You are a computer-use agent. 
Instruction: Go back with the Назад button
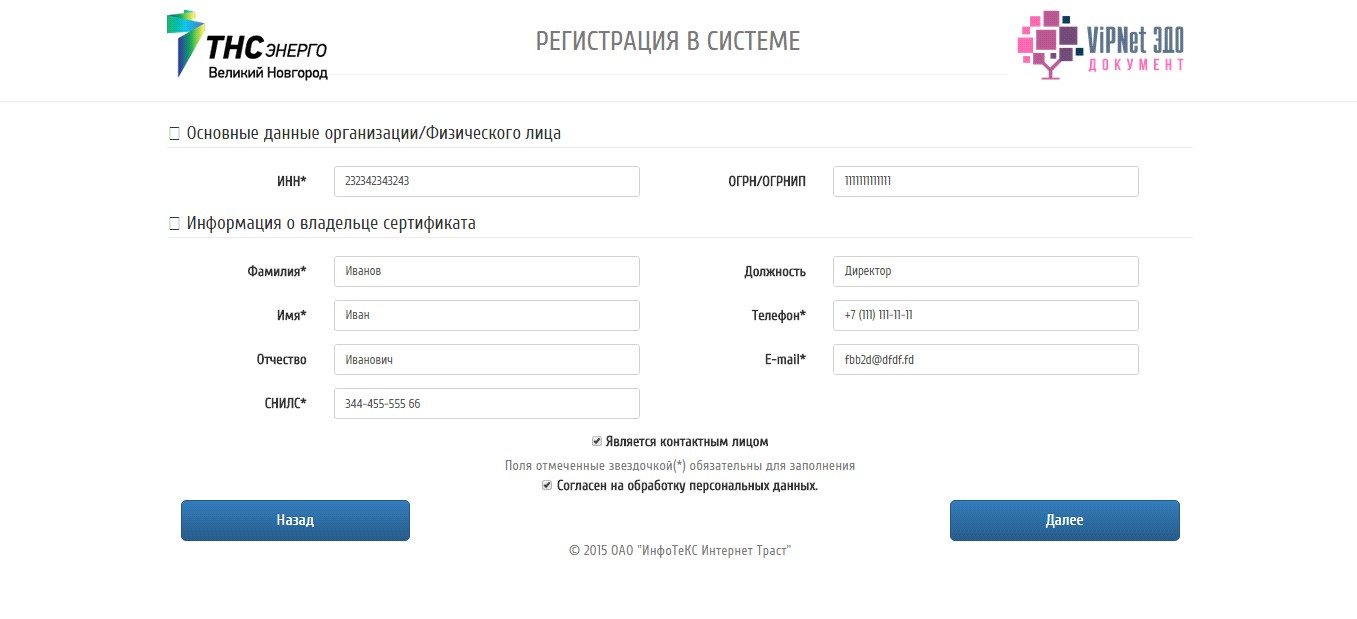(295, 520)
